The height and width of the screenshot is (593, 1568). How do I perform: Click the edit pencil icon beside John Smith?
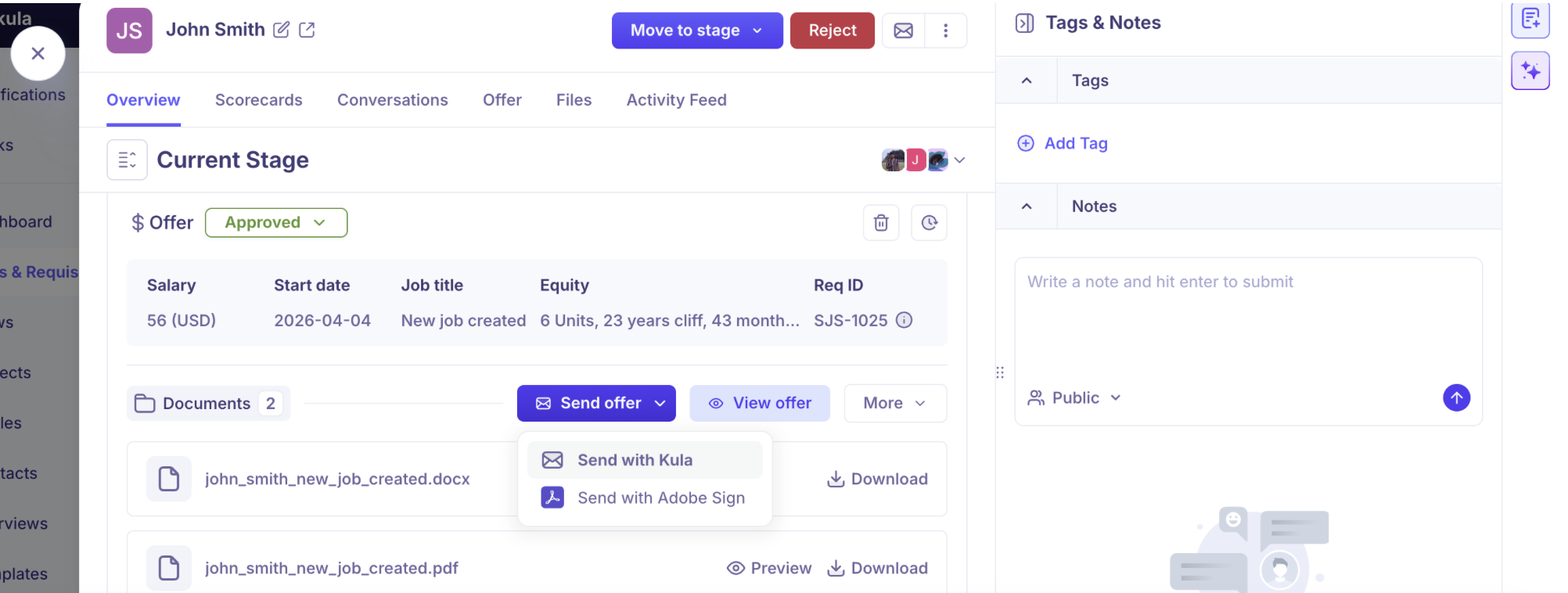(281, 30)
